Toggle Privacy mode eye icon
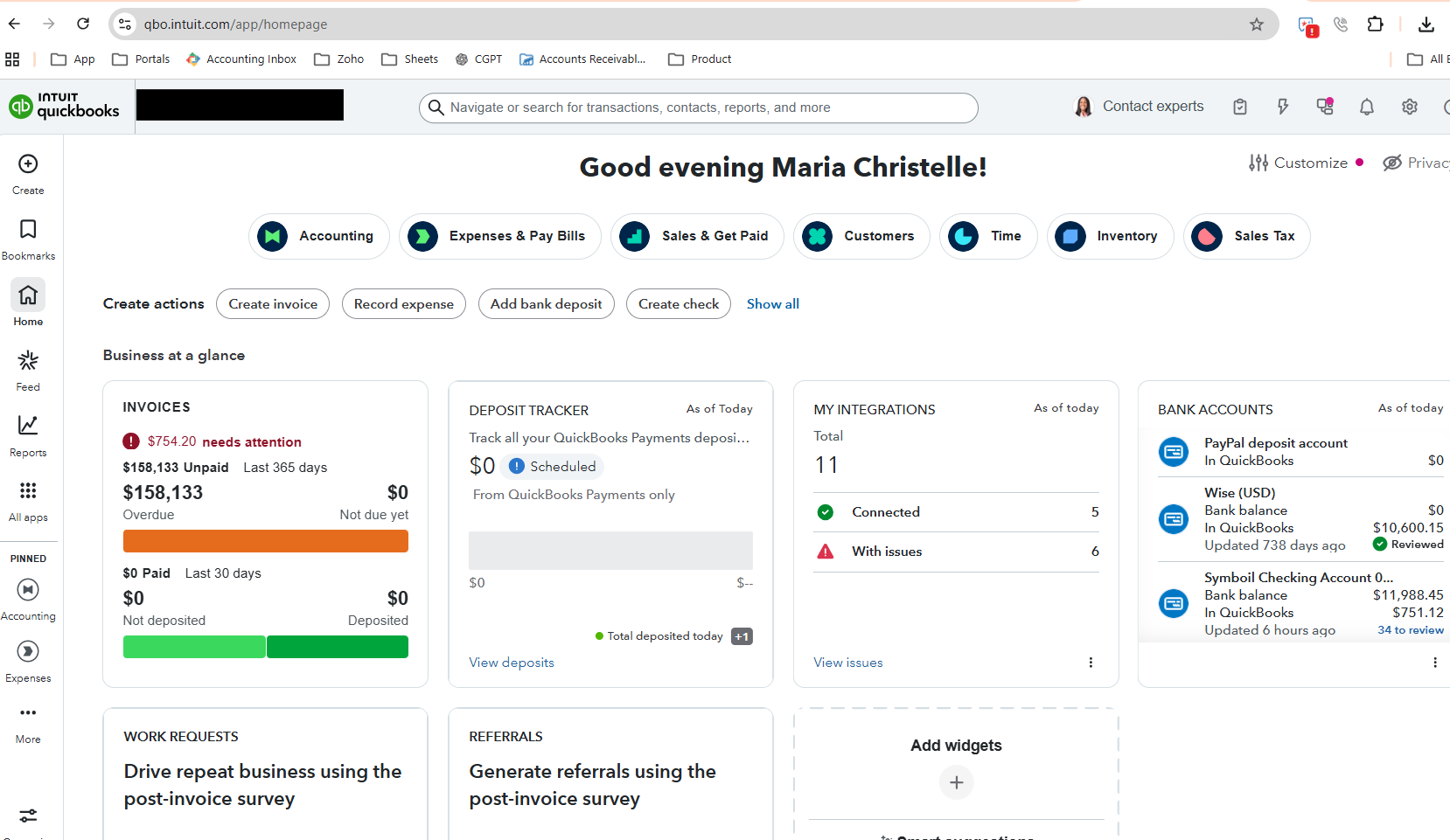 1392,163
